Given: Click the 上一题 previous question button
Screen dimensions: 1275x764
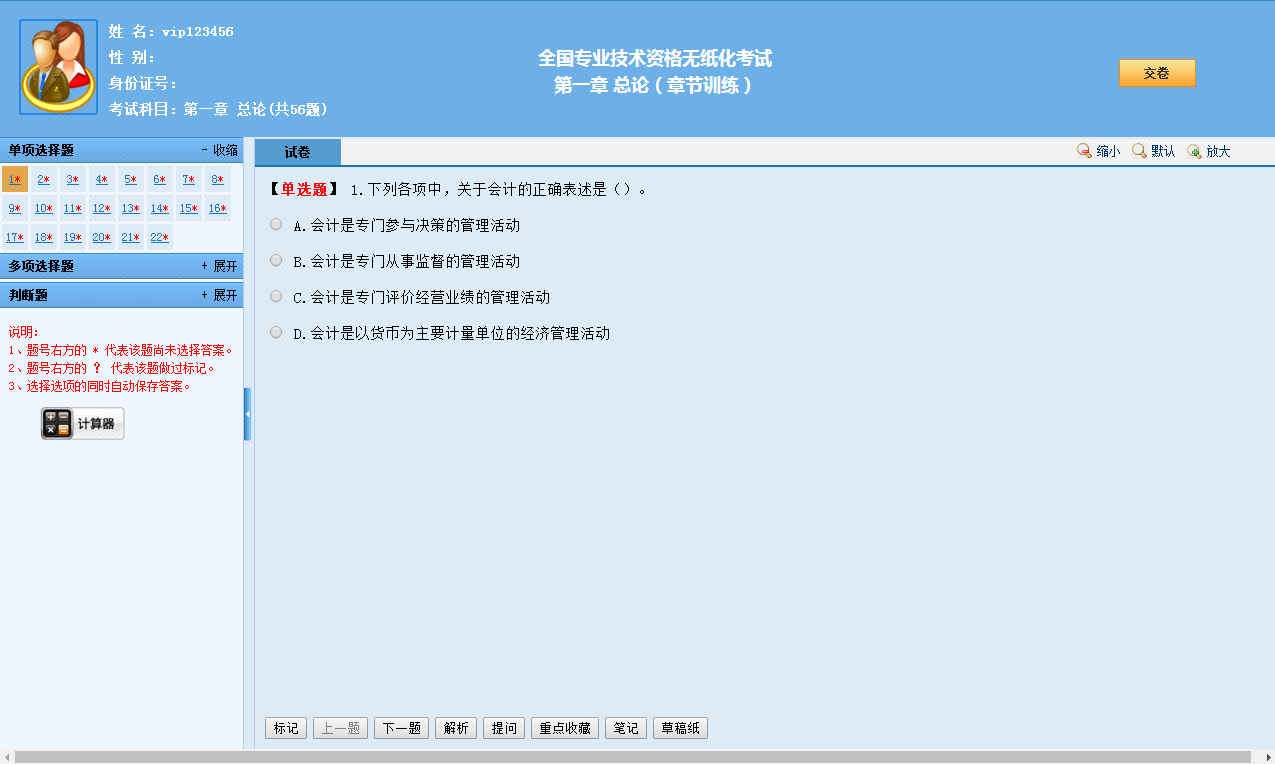Looking at the screenshot, I should coord(341,728).
